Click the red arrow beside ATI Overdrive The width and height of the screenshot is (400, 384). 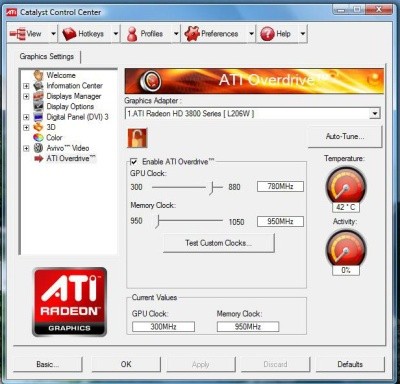point(39,159)
